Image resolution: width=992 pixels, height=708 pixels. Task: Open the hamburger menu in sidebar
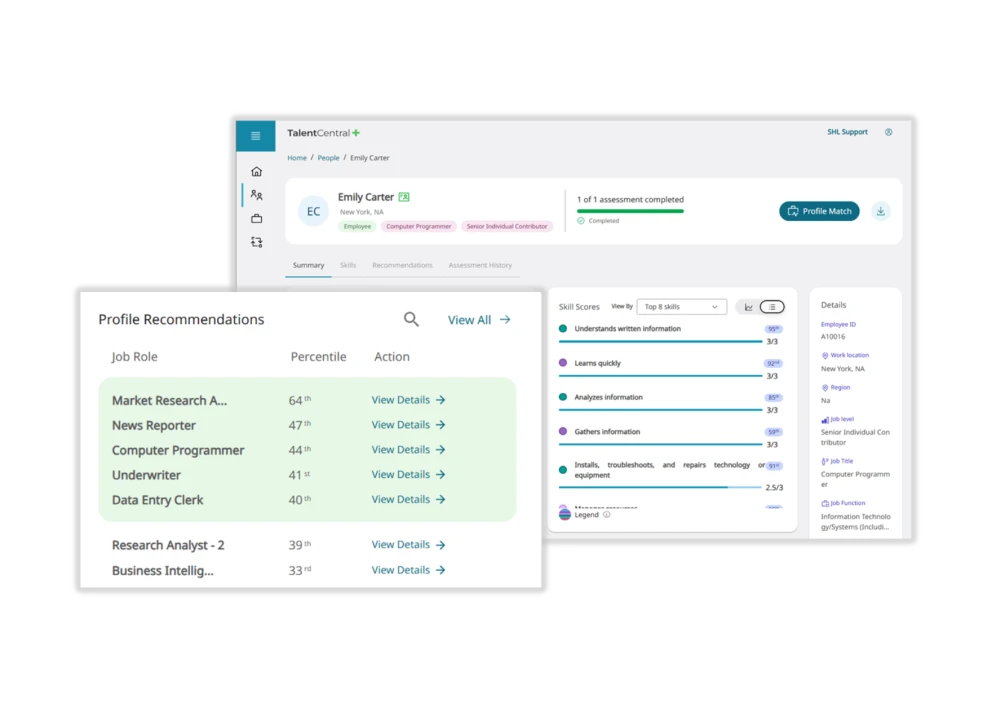coord(255,136)
